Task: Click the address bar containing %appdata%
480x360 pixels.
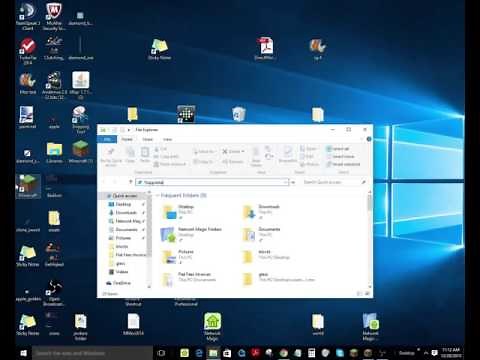Action: 212,182
